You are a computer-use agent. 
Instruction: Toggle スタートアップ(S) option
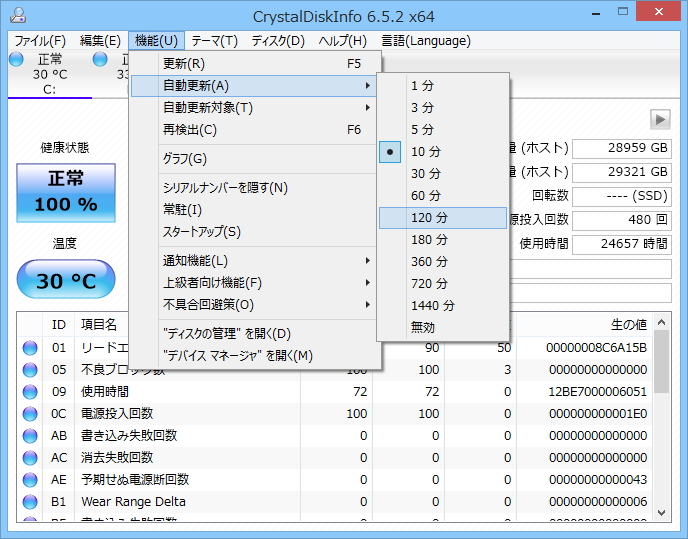[x=254, y=232]
